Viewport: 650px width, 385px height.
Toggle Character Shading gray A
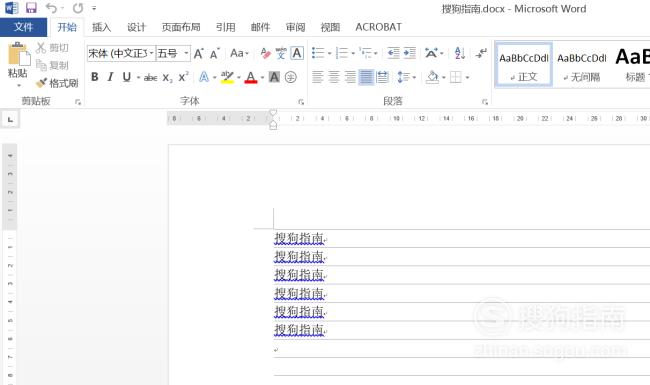coord(274,77)
